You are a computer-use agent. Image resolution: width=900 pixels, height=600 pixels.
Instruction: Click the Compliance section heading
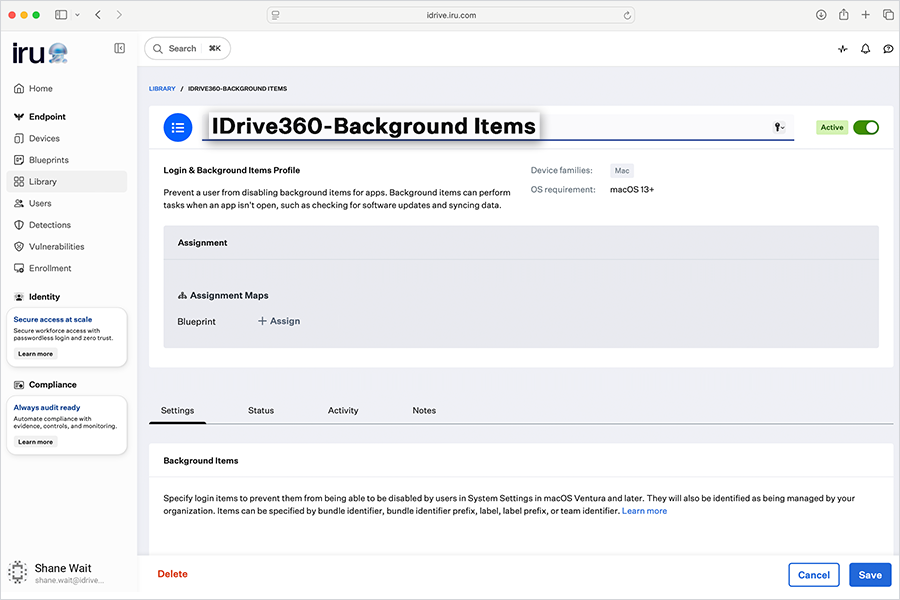pyautogui.click(x=52, y=385)
